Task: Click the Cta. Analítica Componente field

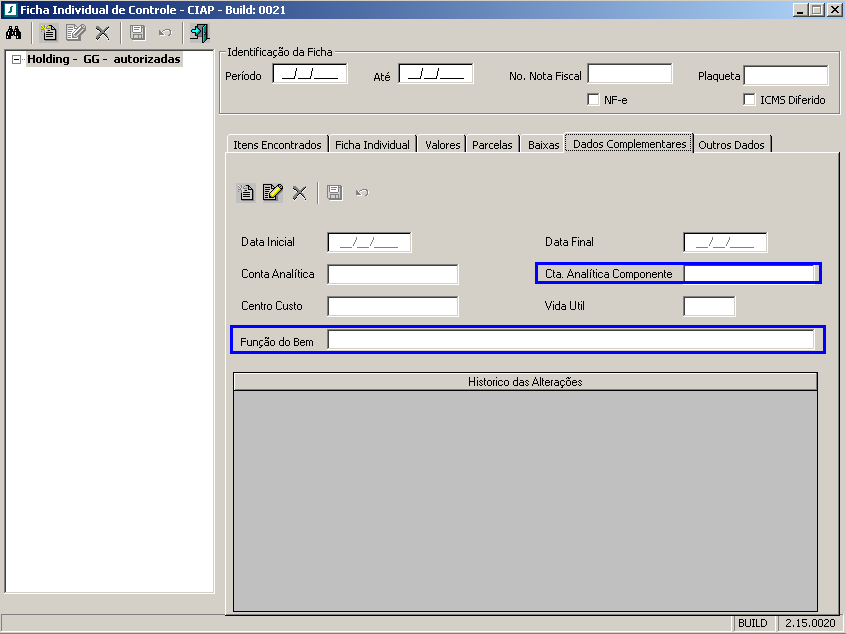Action: coord(749,273)
